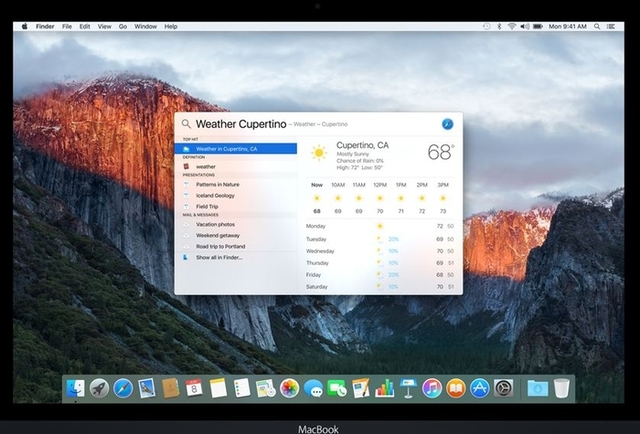Select 'Road trip to Portland' result
This screenshot has height=434, width=640.
pos(236,247)
